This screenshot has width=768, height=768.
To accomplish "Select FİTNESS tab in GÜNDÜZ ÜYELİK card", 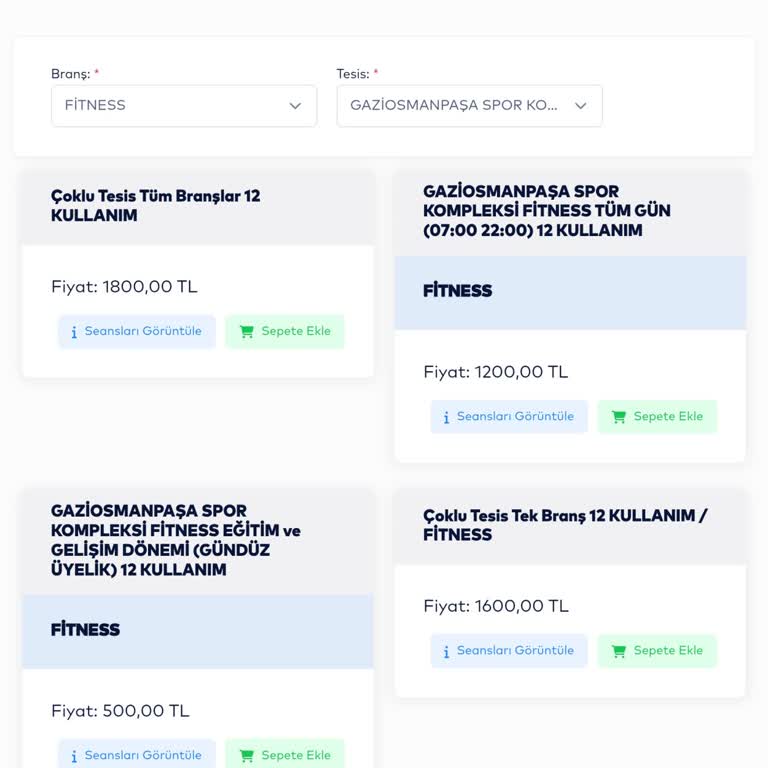I will click(86, 630).
